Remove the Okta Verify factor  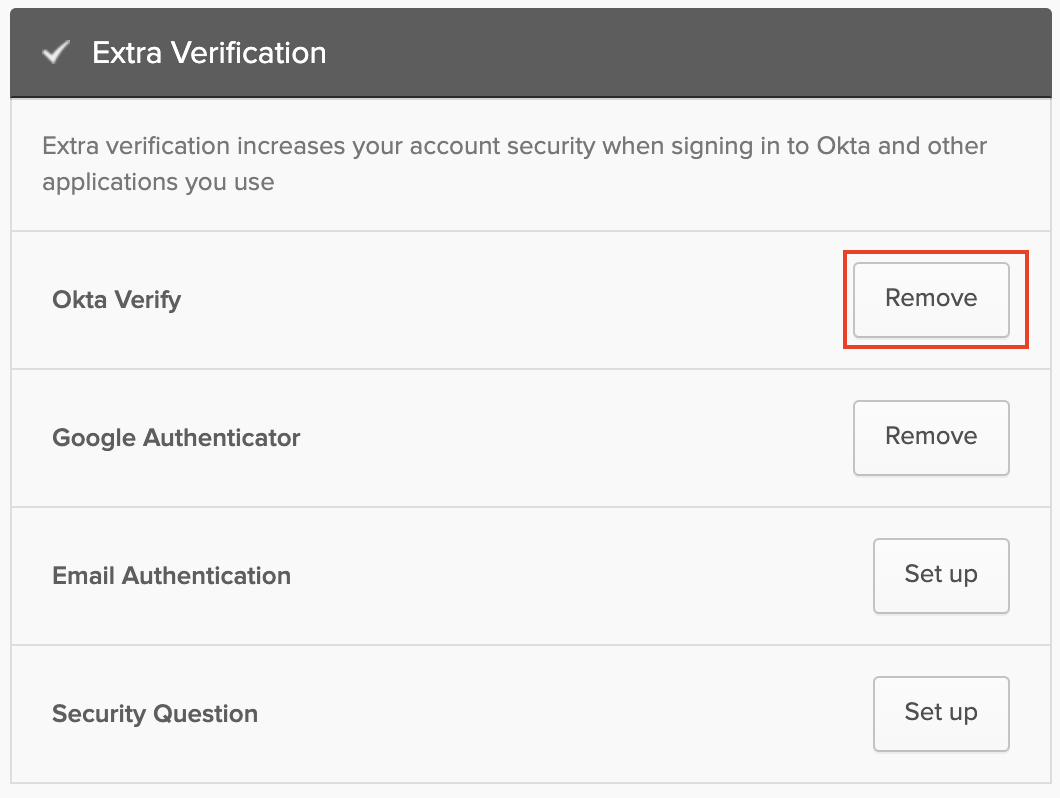[x=931, y=299]
